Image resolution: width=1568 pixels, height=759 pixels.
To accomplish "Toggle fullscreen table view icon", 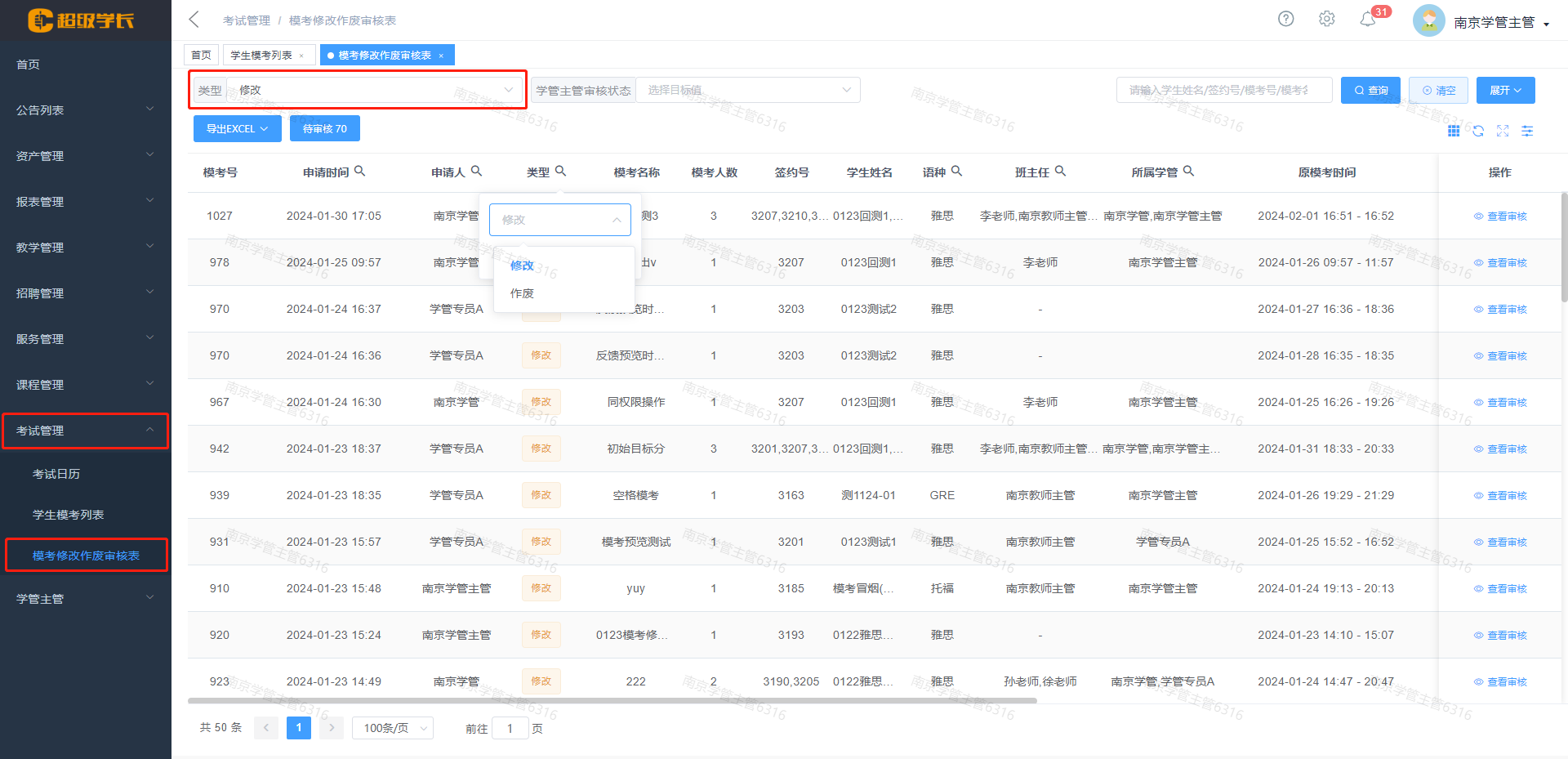I will click(x=1503, y=131).
